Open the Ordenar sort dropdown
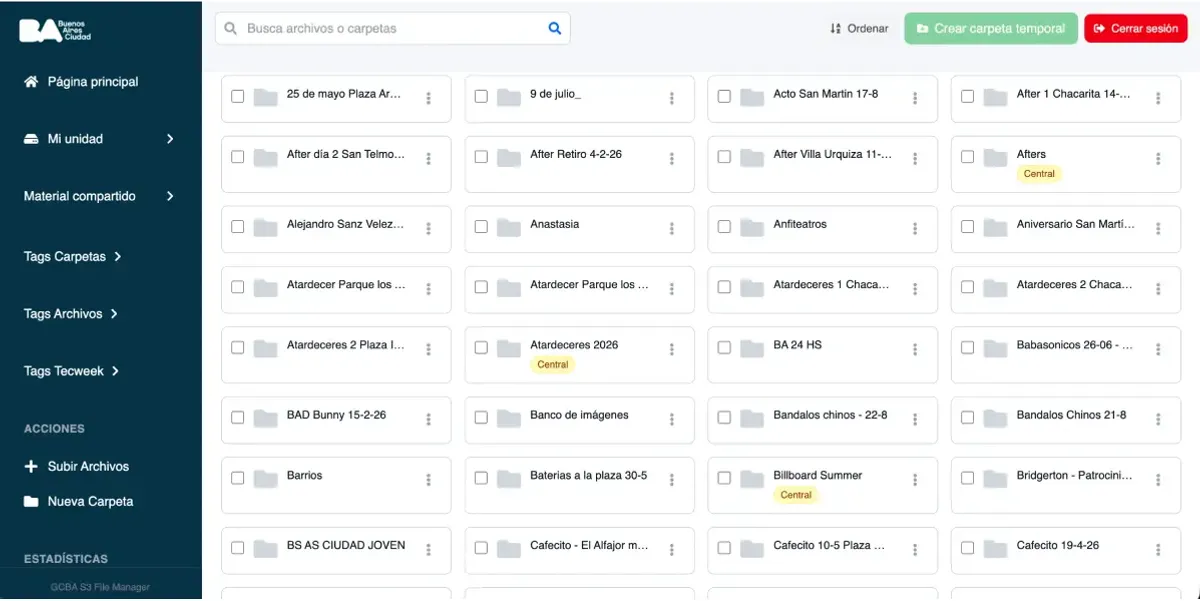 tap(859, 29)
